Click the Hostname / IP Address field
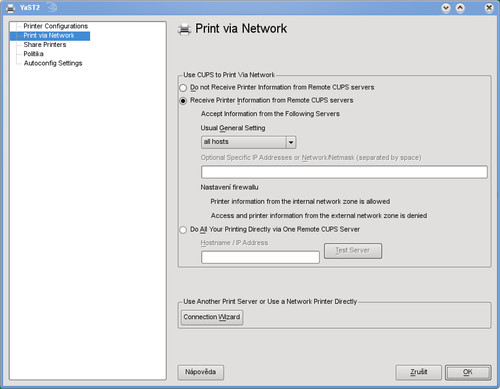This screenshot has width=500, height=389. pos(260,257)
